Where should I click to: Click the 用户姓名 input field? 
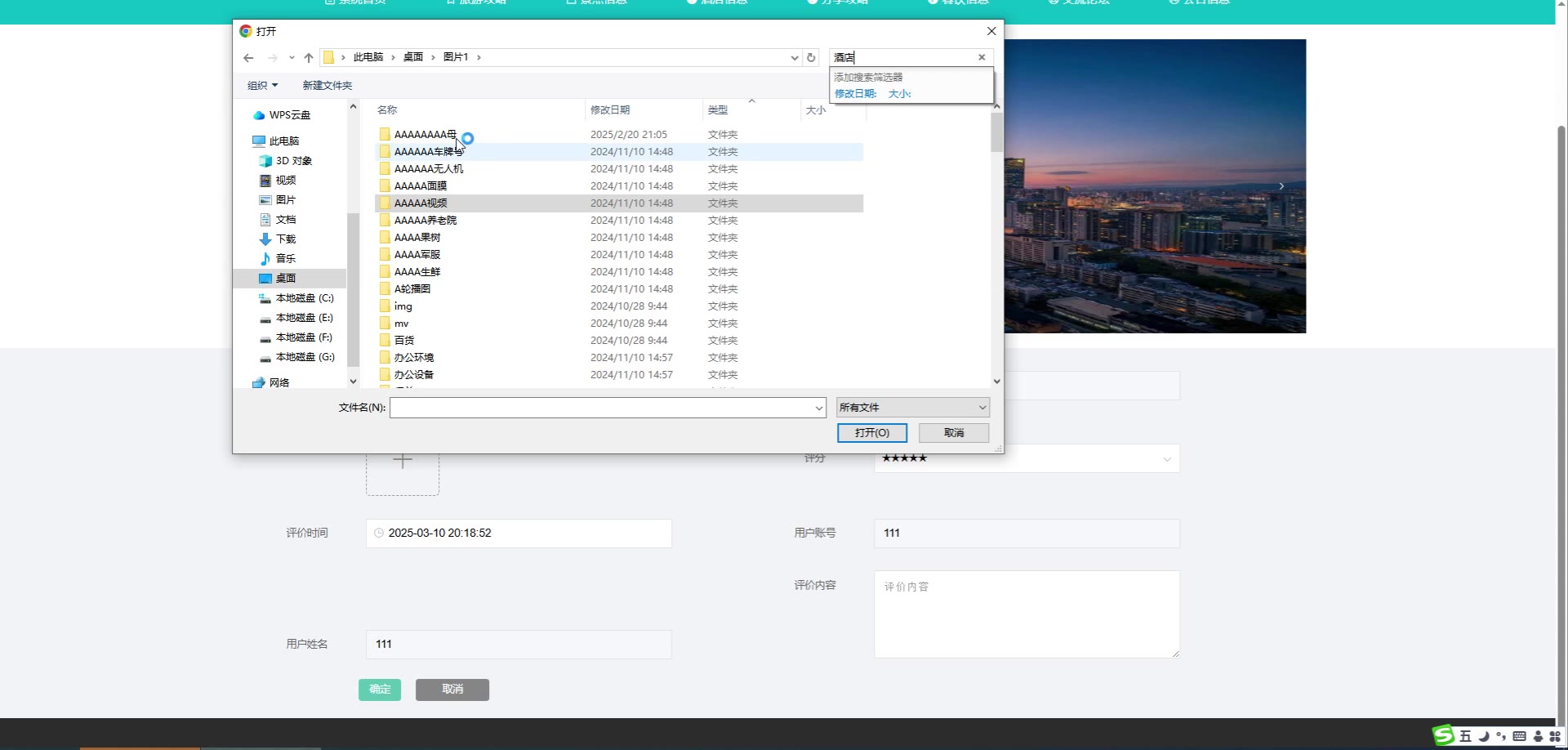(x=519, y=645)
